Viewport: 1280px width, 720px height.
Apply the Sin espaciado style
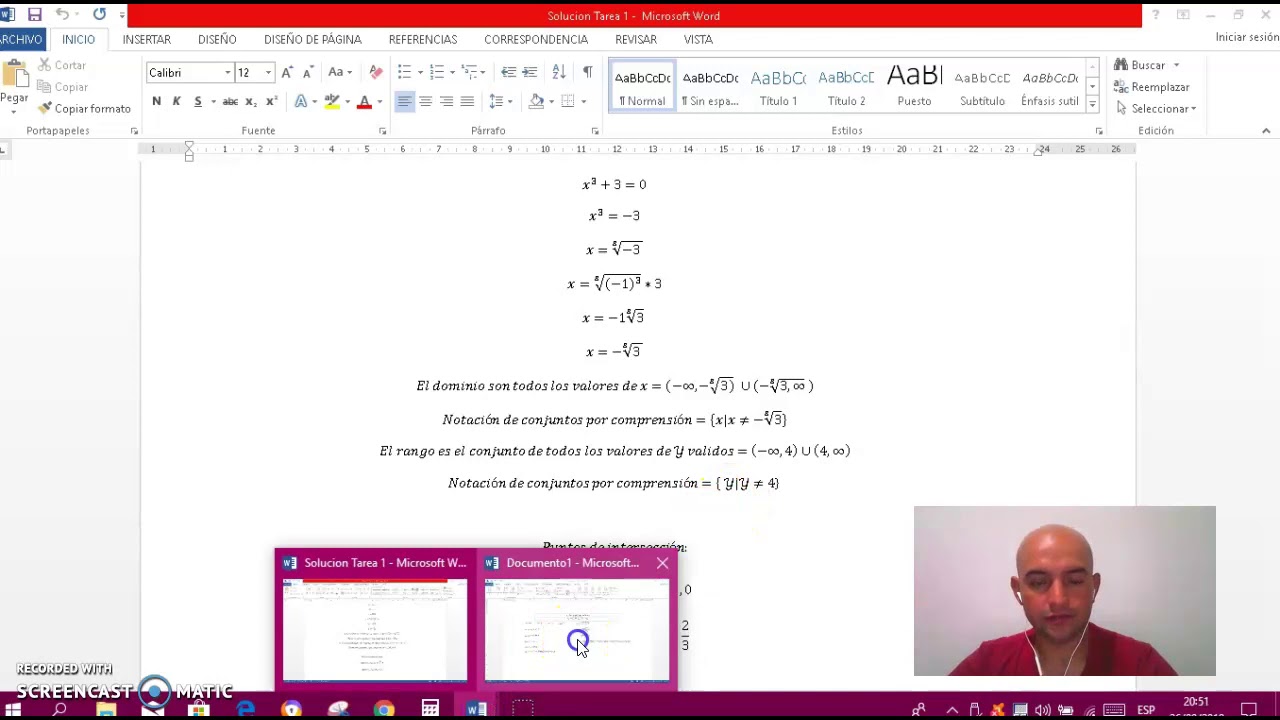point(710,87)
